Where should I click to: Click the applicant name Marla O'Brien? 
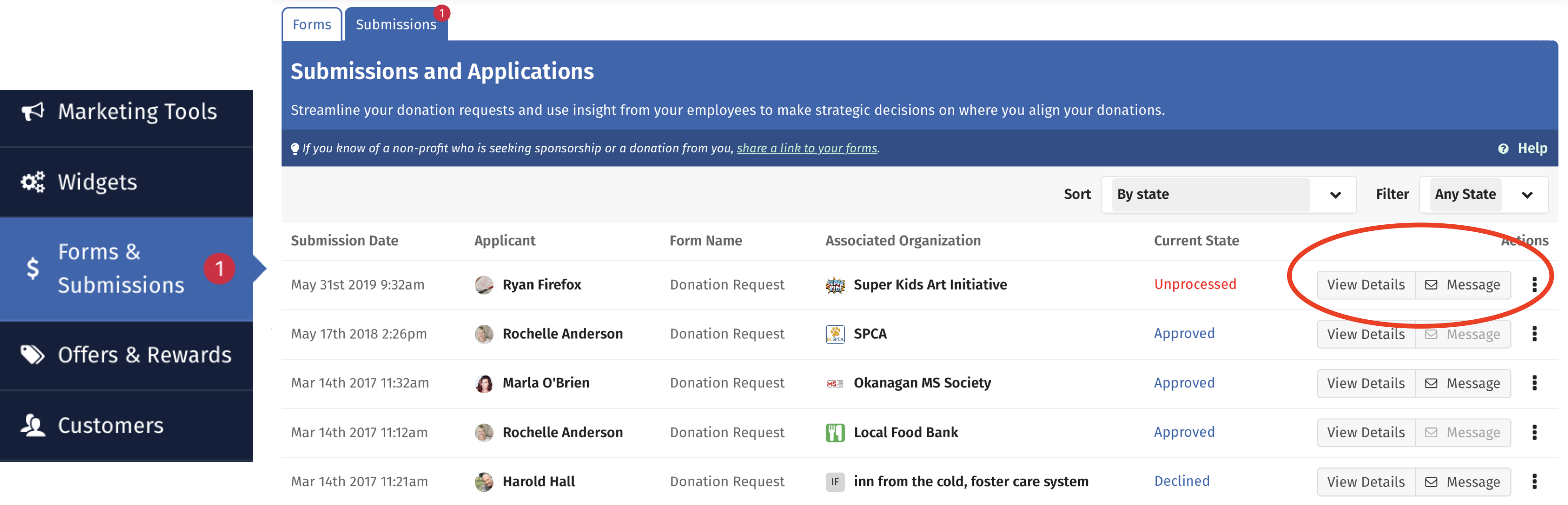(x=546, y=383)
